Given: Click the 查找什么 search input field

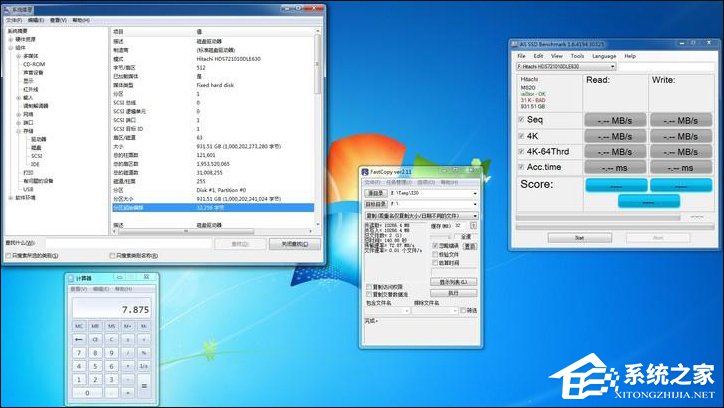Looking at the screenshot, I should [x=128, y=243].
